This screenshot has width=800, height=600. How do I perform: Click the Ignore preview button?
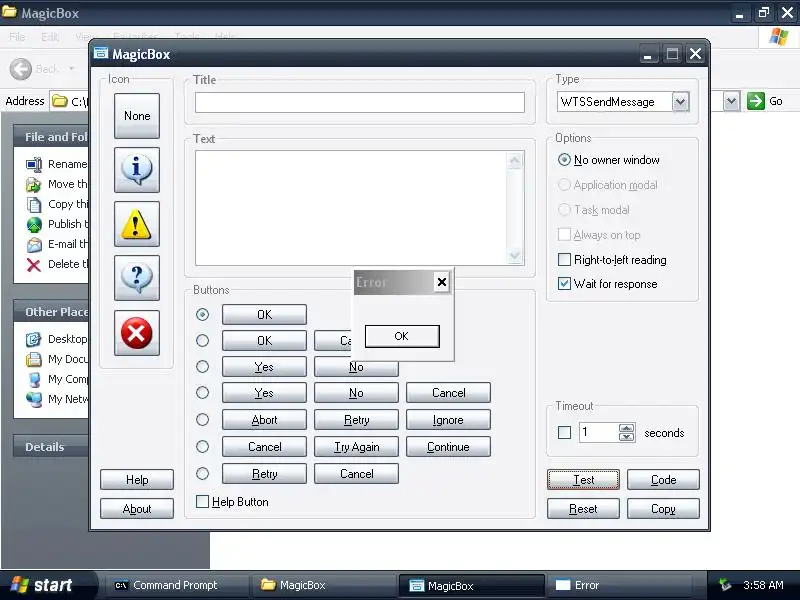[448, 419]
